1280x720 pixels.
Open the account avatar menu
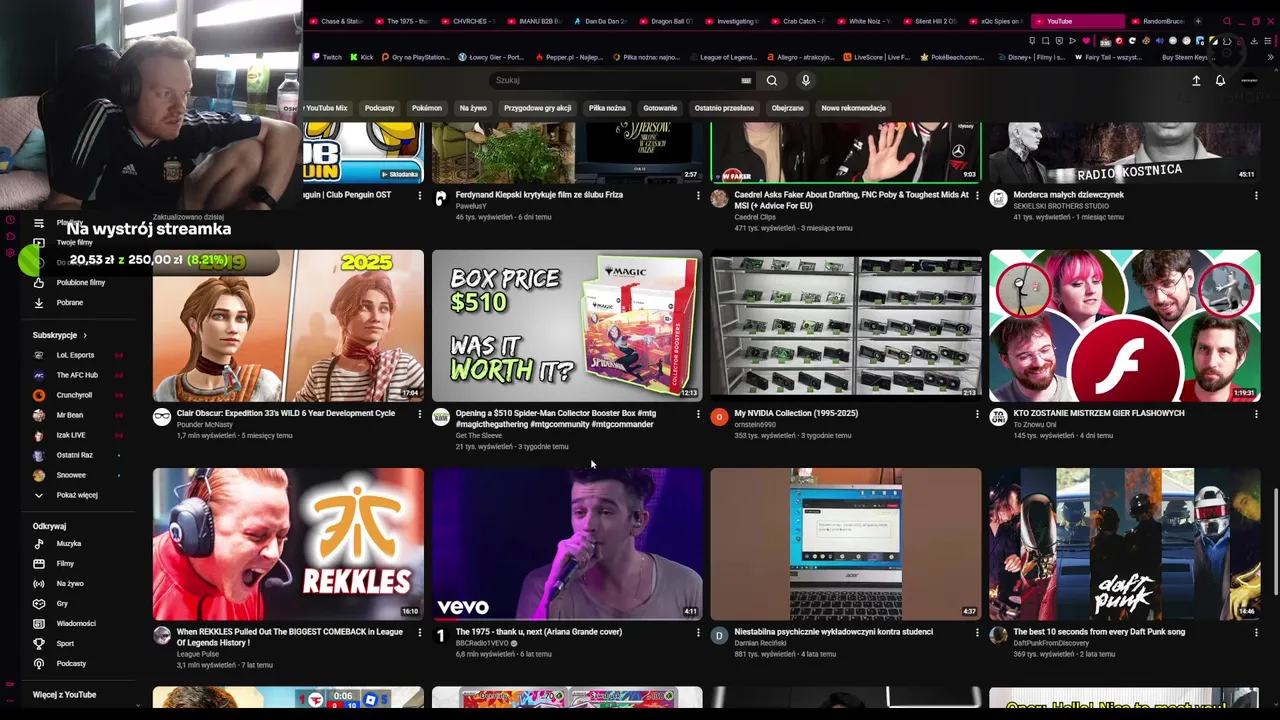1249,81
